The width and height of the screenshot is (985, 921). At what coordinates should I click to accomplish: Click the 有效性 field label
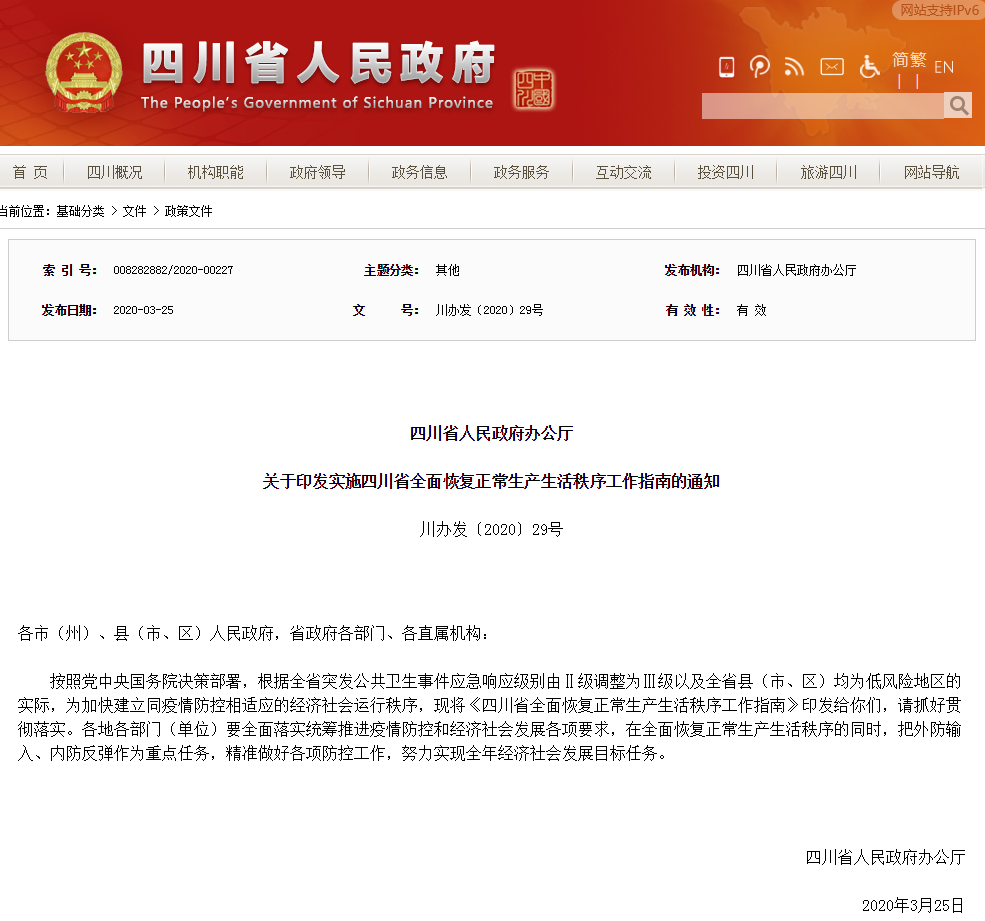click(x=693, y=310)
